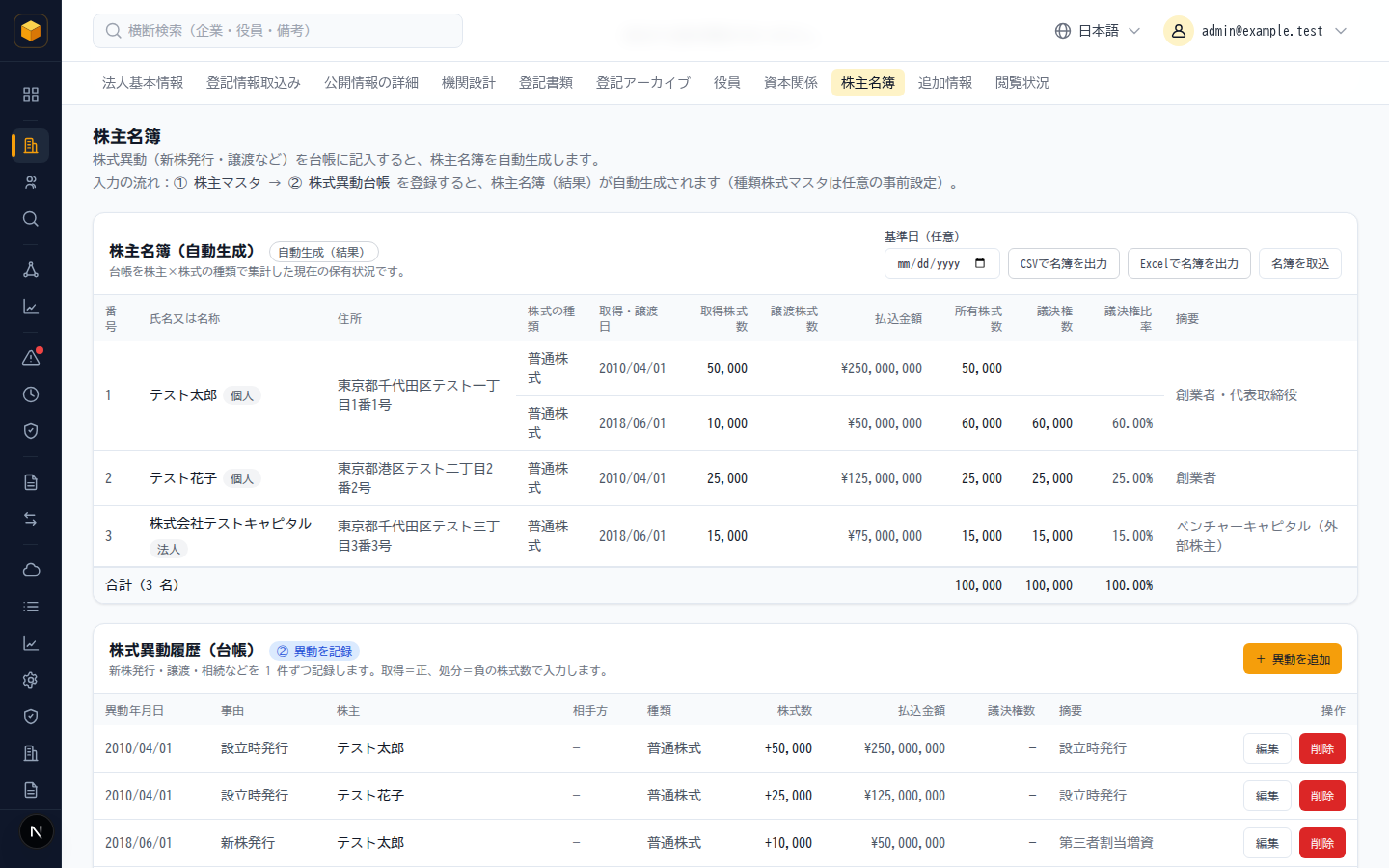
Task: Click the round N badge at sidebar bottom
Action: click(x=37, y=831)
